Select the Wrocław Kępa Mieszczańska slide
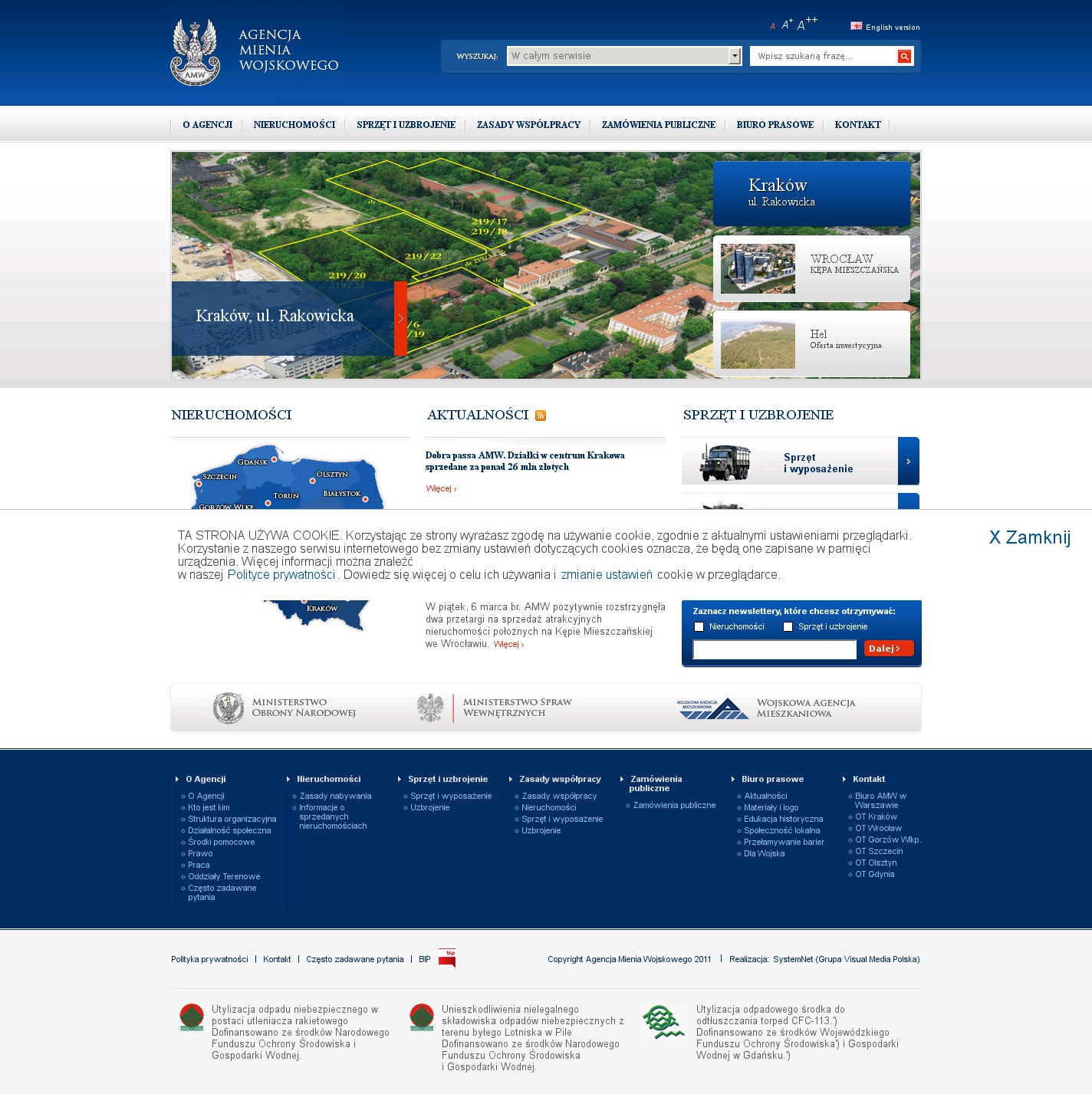The height and width of the screenshot is (1094, 1092). pyautogui.click(x=811, y=268)
